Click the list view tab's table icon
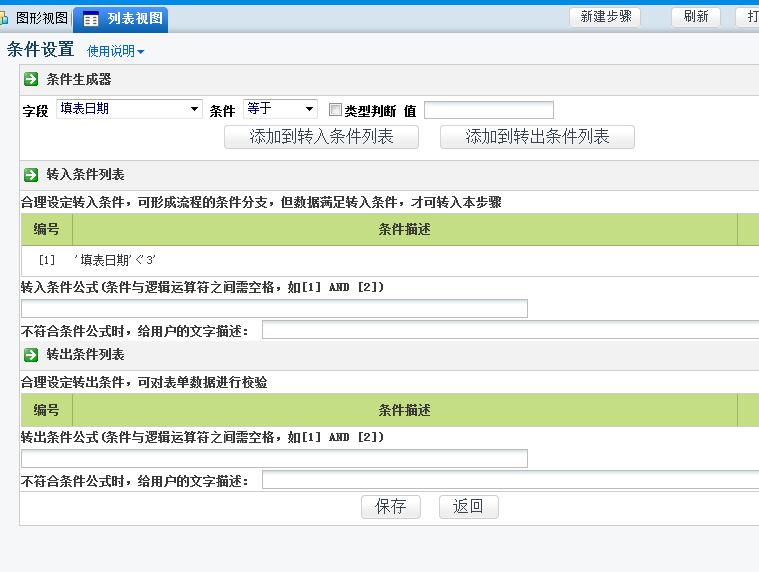Screen dimensions: 759x572 (x=91, y=19)
